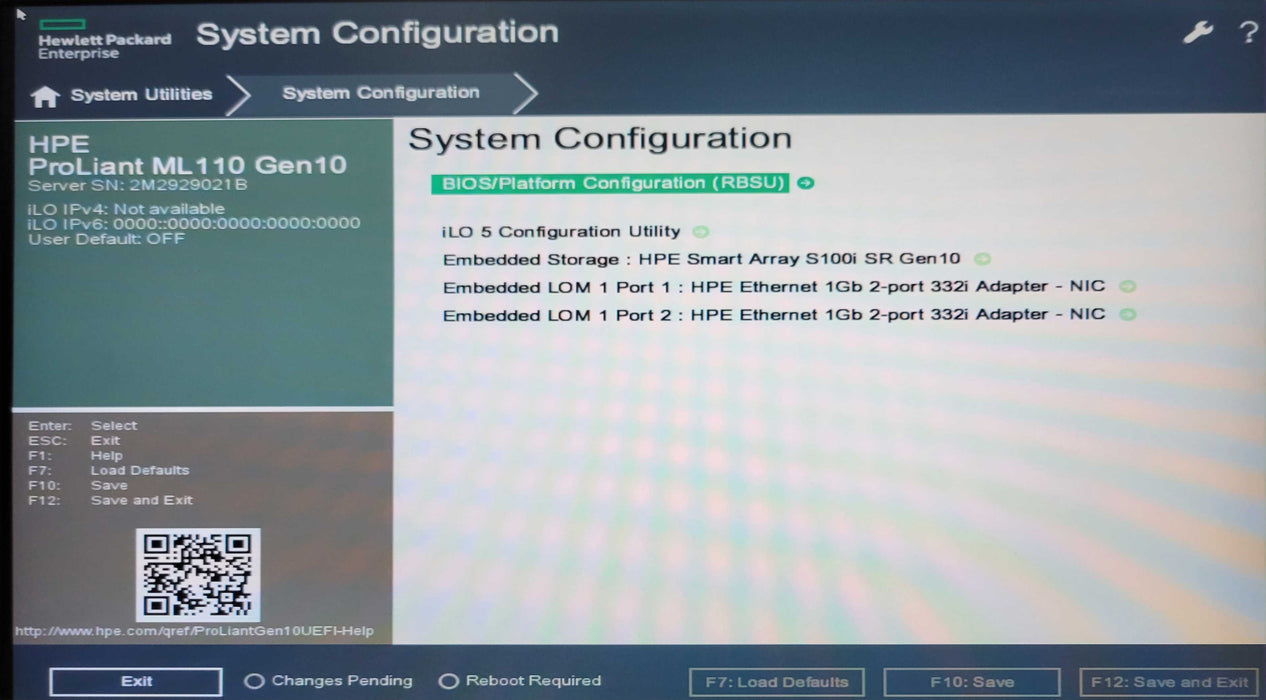Click the Enter: Select shortcut hint
Image resolution: width=1266 pixels, height=700 pixels.
tap(83, 425)
